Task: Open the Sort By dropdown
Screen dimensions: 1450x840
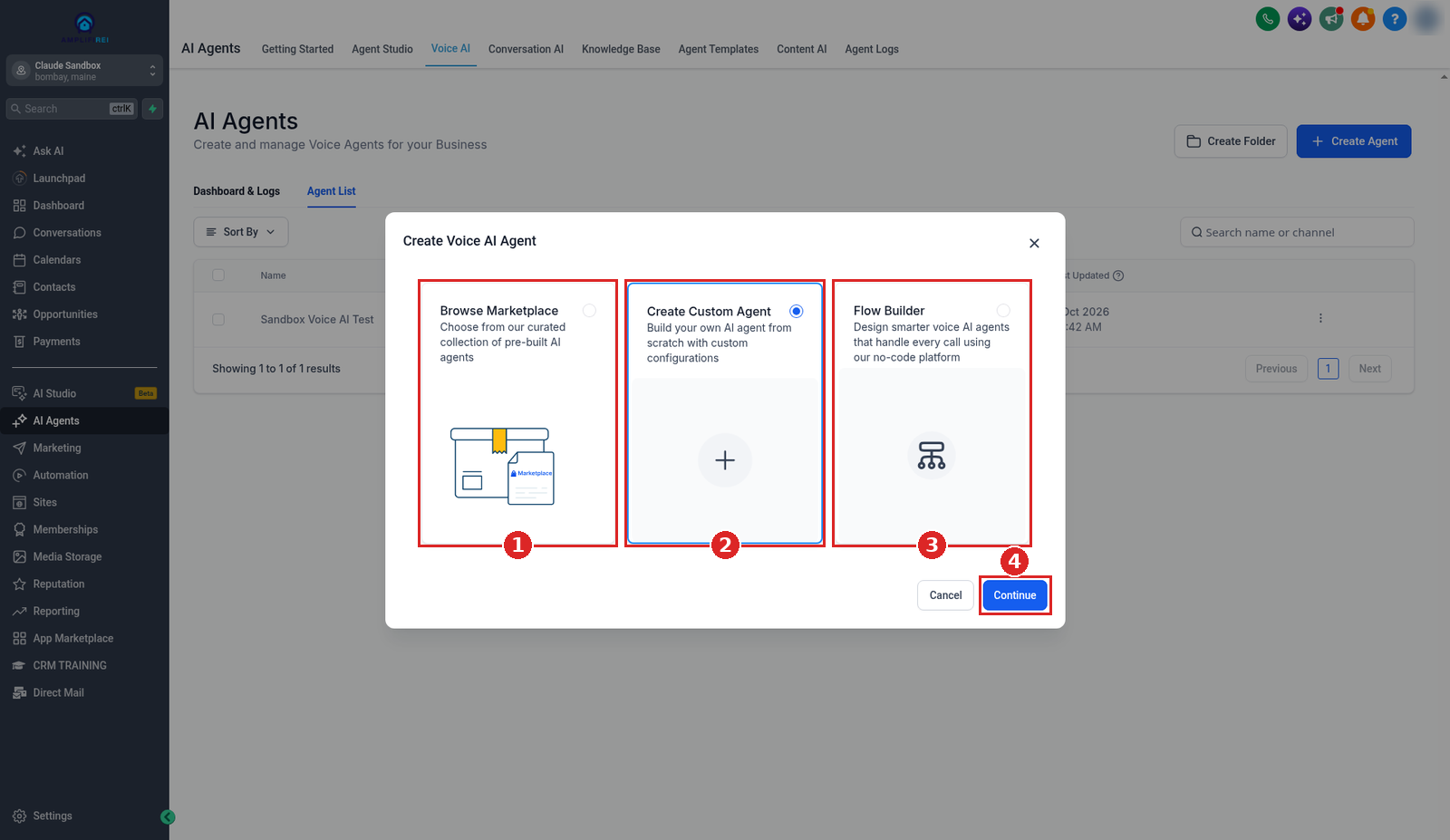Action: click(241, 232)
